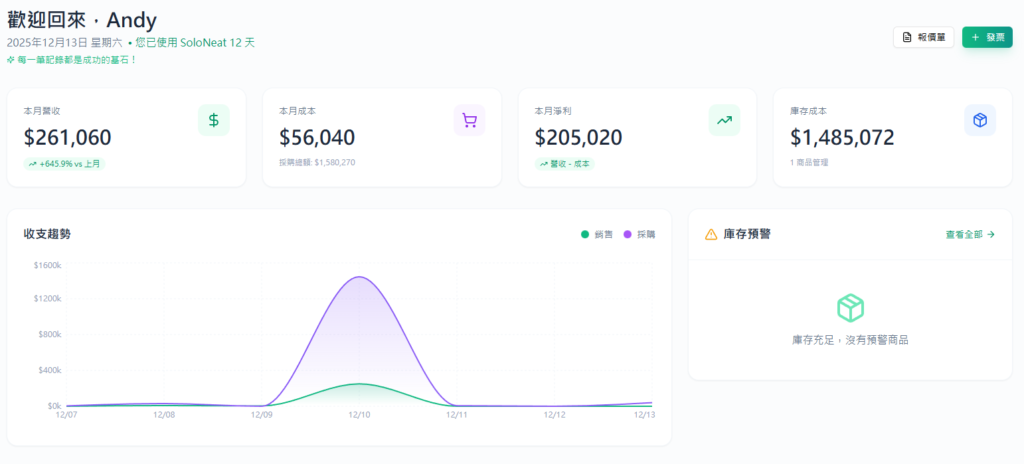The height and width of the screenshot is (464, 1024).
Task: Click the green package icon in inventory alert panel
Action: (x=850, y=308)
